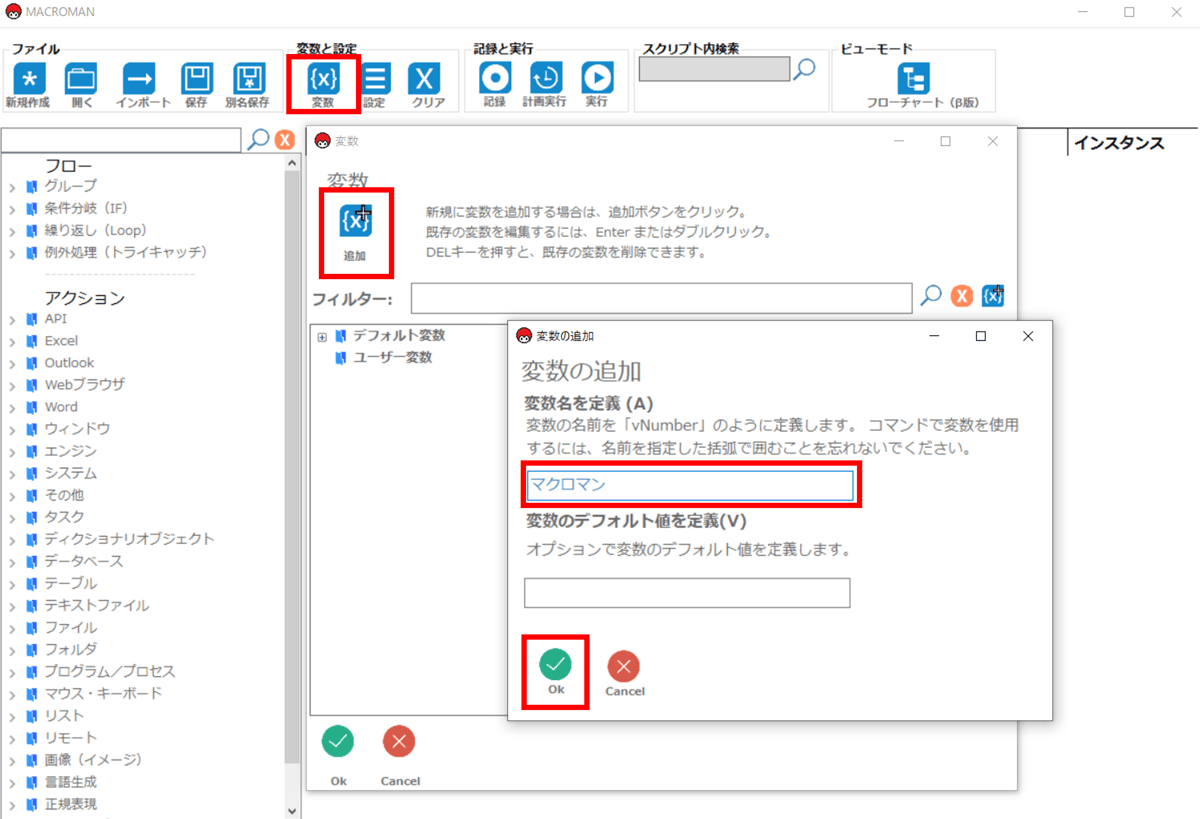
Task: Click the variable name field containing マクロマン
Action: point(690,485)
